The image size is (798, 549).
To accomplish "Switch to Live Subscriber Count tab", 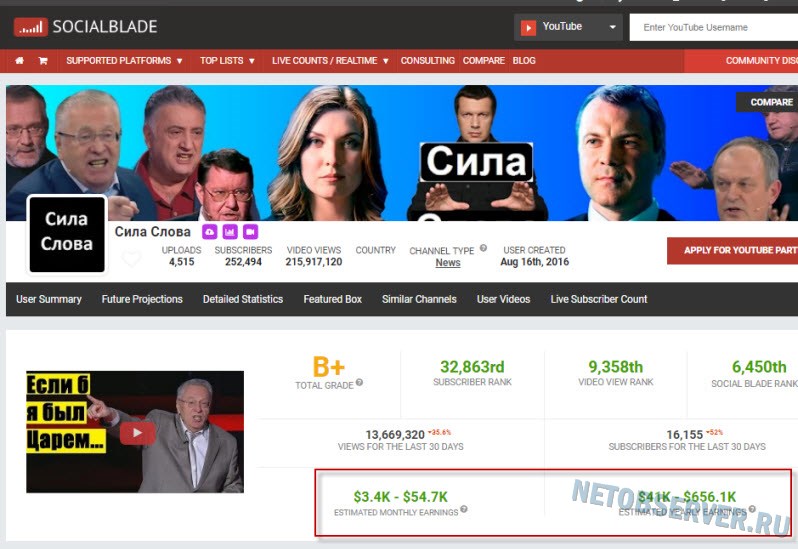I will (x=599, y=299).
